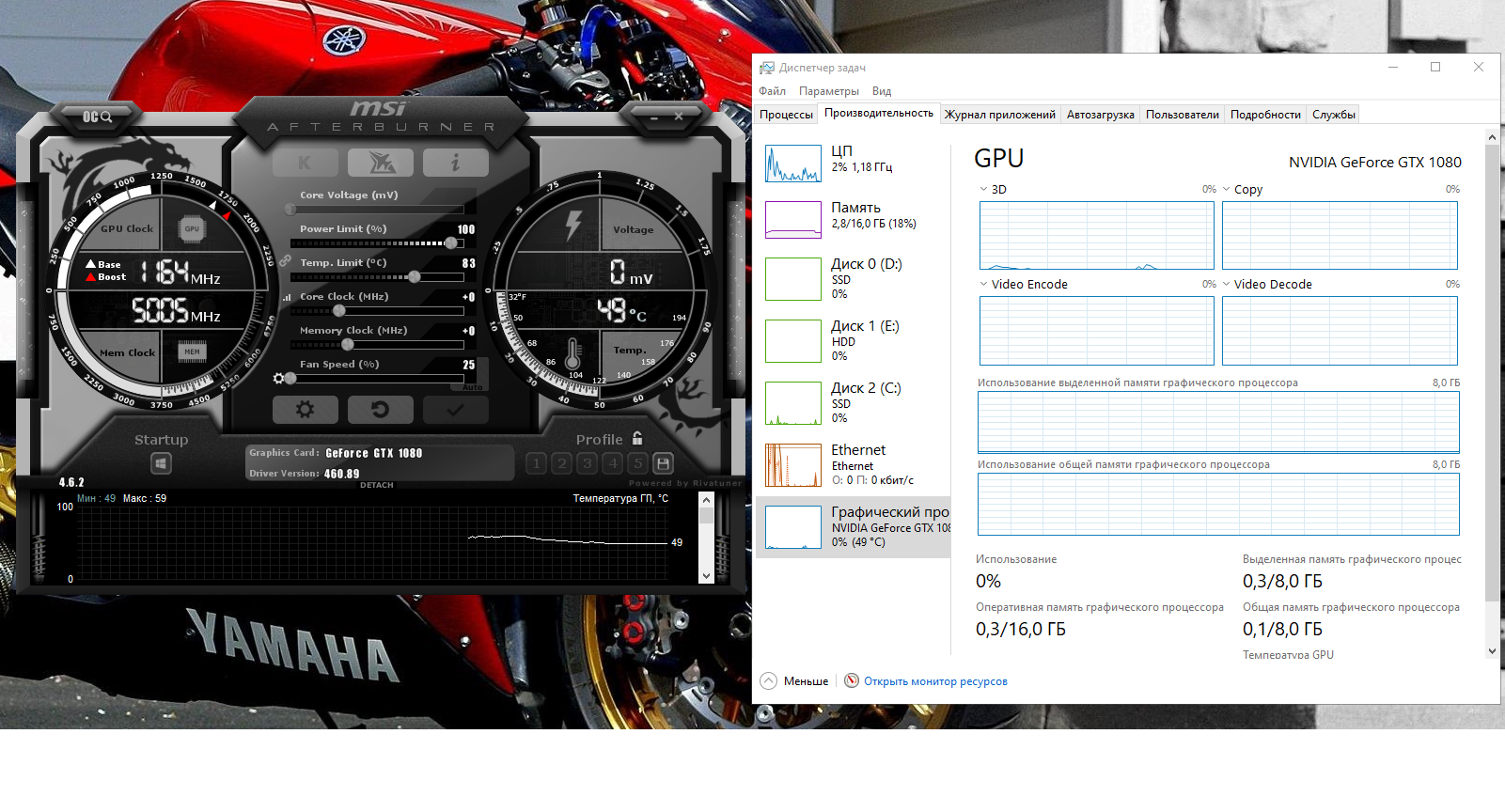Viewport: 1505px width, 812px height.
Task: Adjust the Fan Speed slider
Action: pyautogui.click(x=376, y=379)
